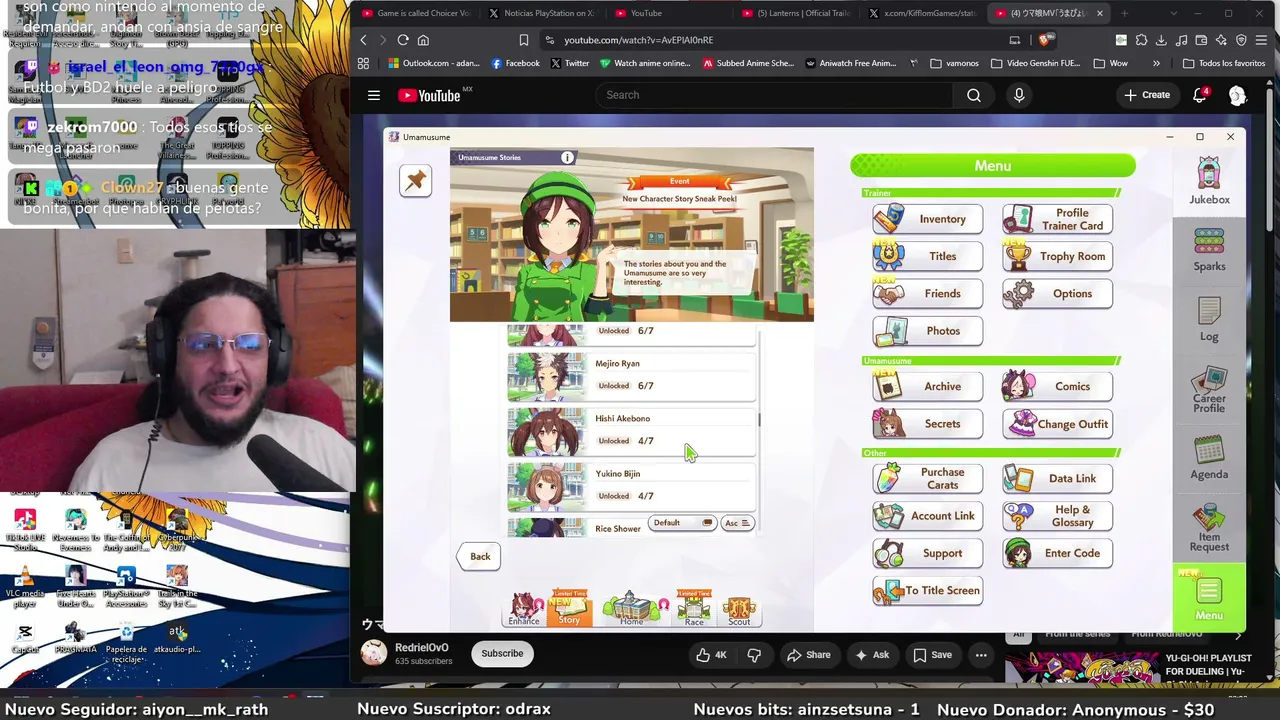1280x720 pixels.
Task: Open Sparks in the game sidebar
Action: 1209,250
